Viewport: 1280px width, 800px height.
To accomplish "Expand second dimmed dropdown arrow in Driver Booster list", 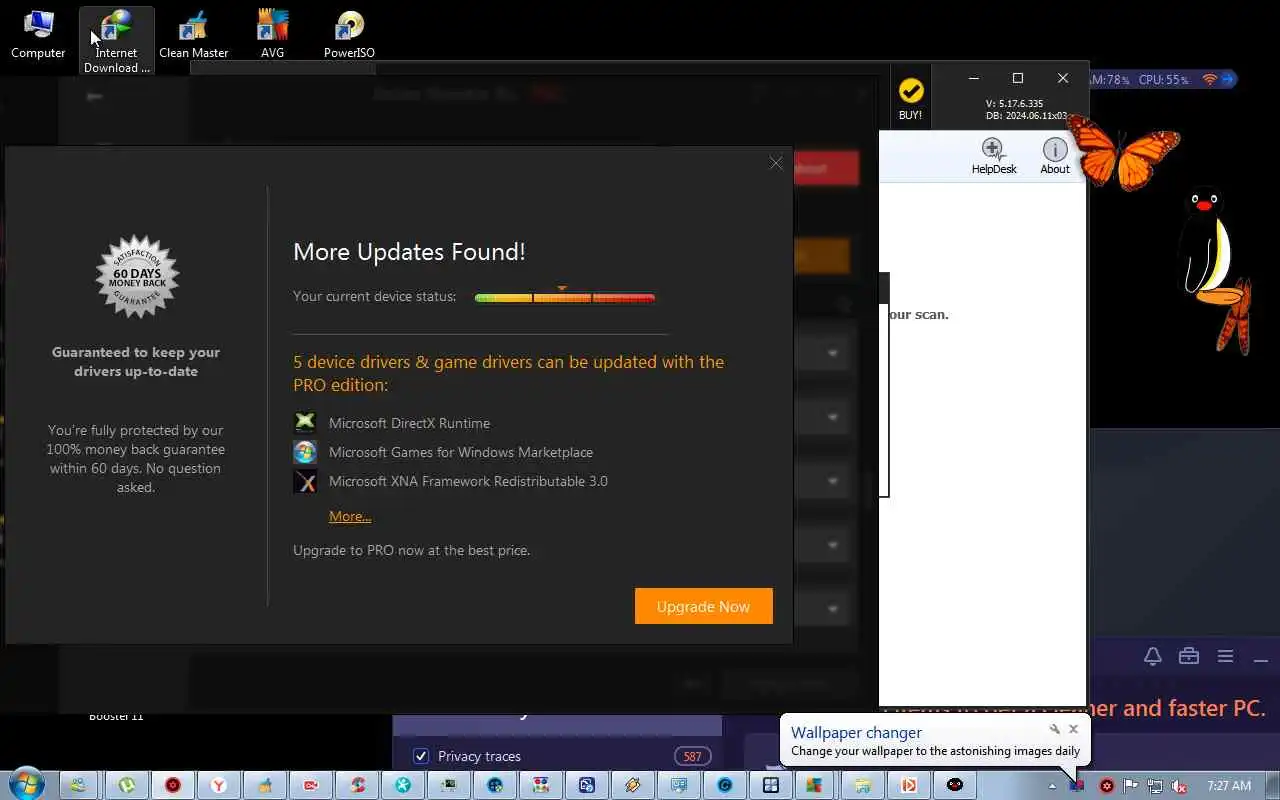I will tap(833, 417).
